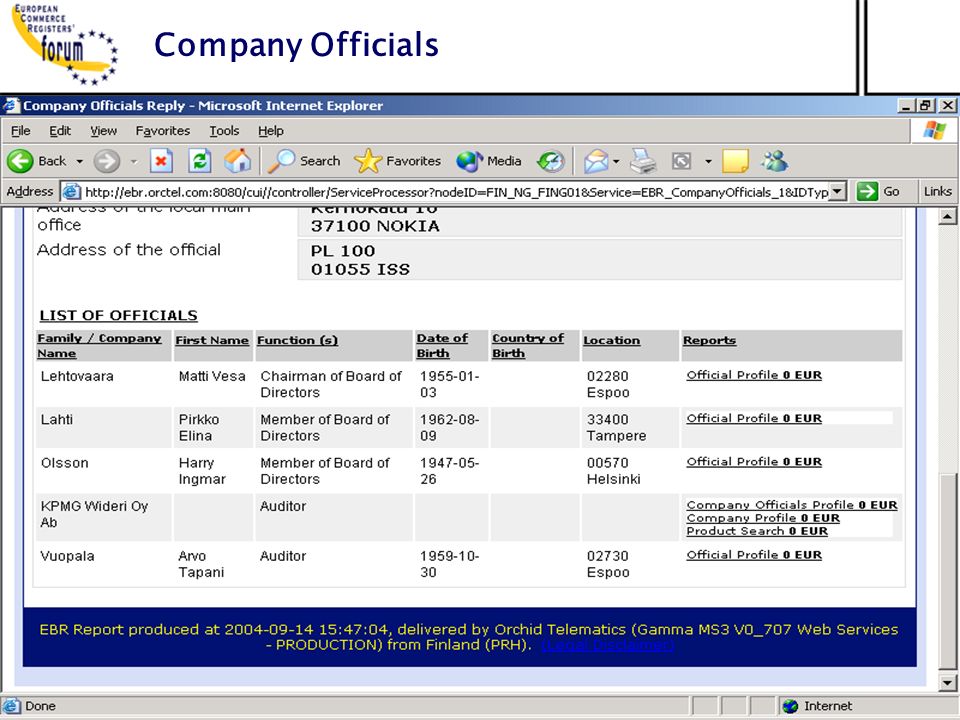Expand the address bar URL dropdown
The image size is (960, 720).
click(x=838, y=192)
